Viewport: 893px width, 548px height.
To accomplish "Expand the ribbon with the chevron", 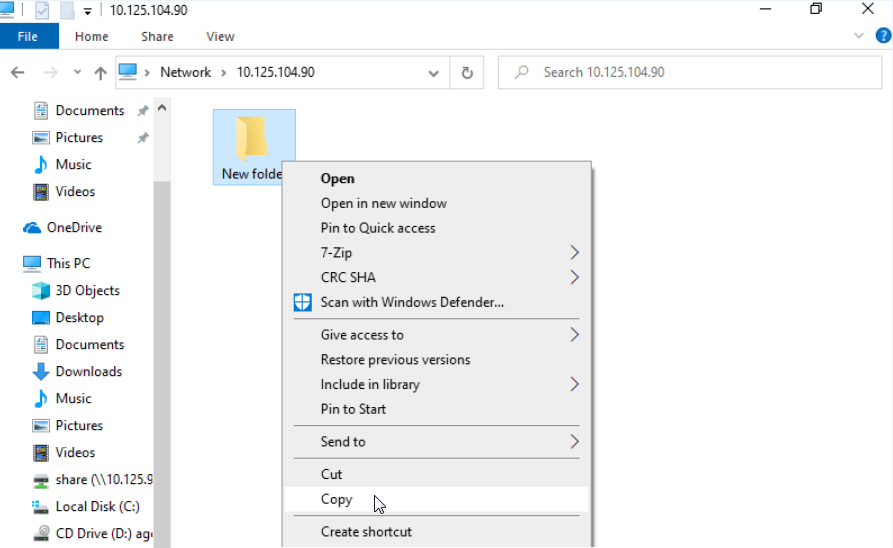I will 859,36.
